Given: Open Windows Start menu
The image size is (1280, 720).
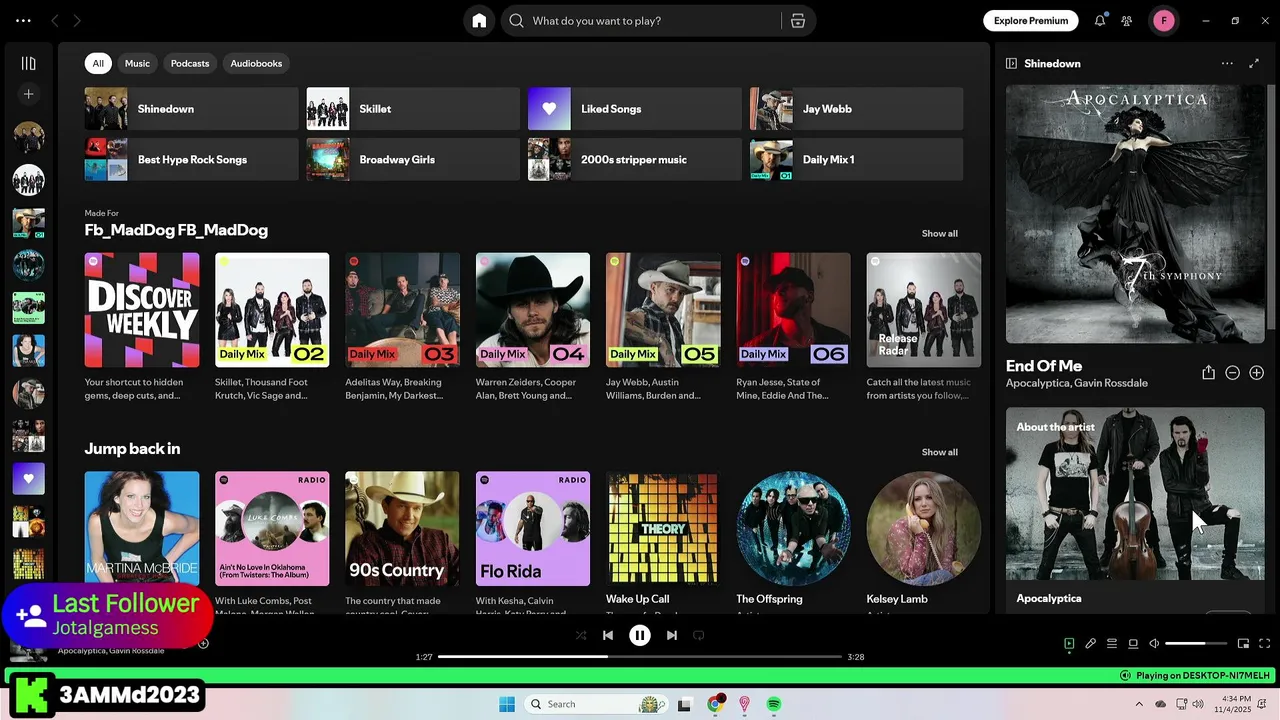Looking at the screenshot, I should pos(507,704).
